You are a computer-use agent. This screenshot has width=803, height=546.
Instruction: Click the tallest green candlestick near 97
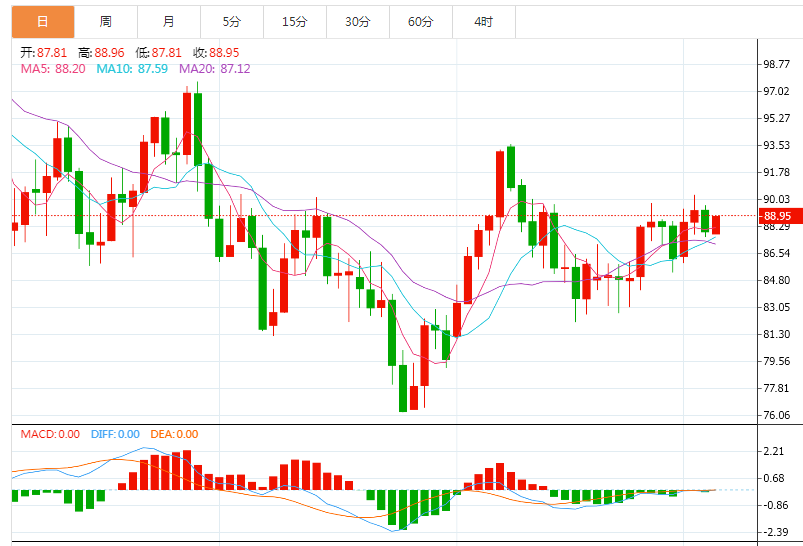tap(198, 129)
